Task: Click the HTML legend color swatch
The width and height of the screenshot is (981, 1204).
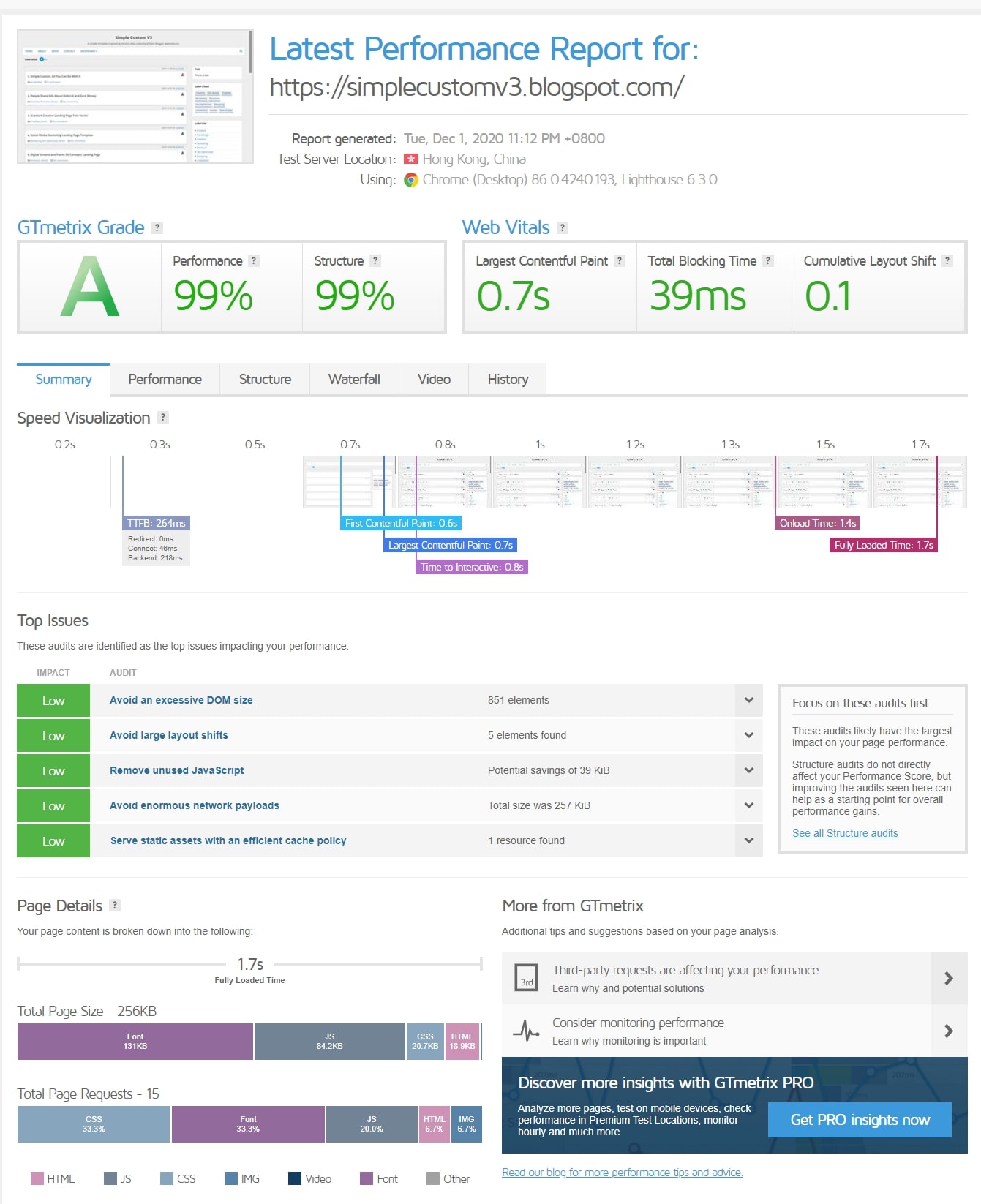Action: click(37, 1178)
